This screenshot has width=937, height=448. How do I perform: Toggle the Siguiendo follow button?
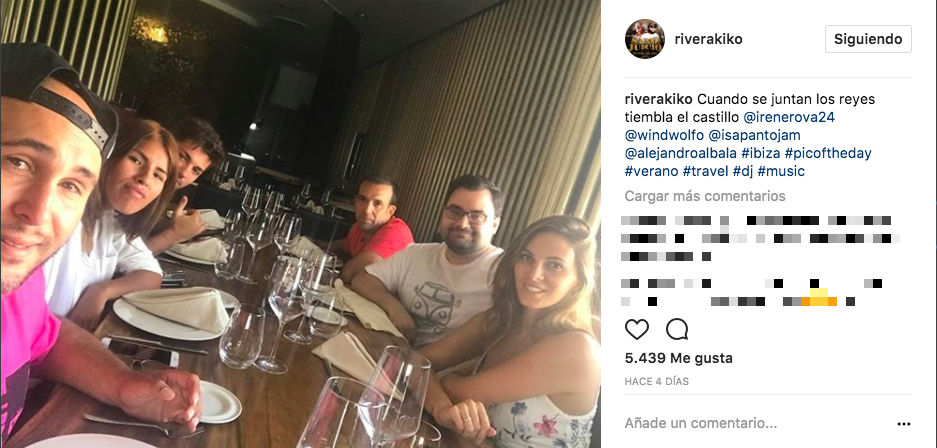click(868, 39)
